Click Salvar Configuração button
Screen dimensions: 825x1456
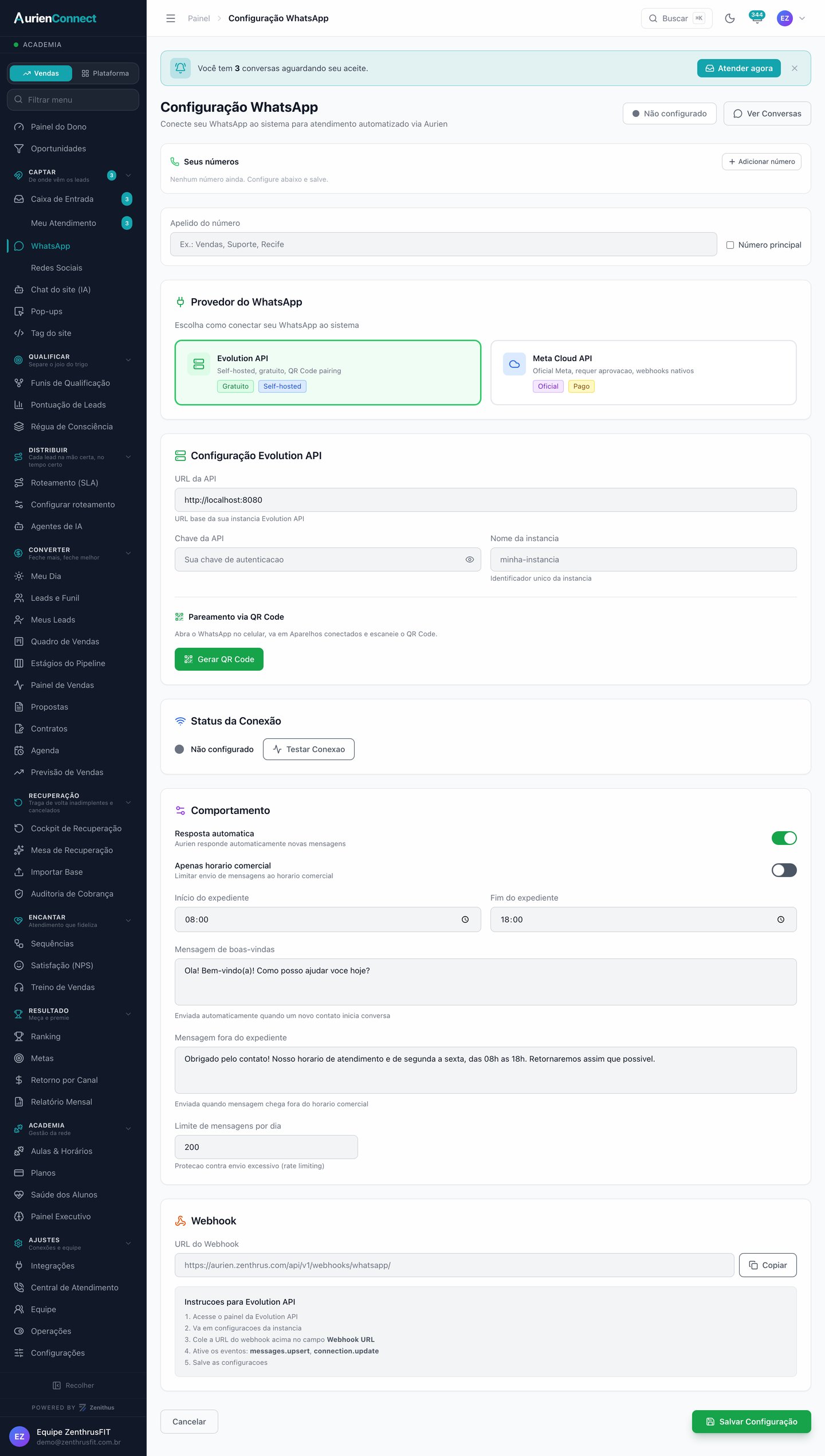[751, 1422]
